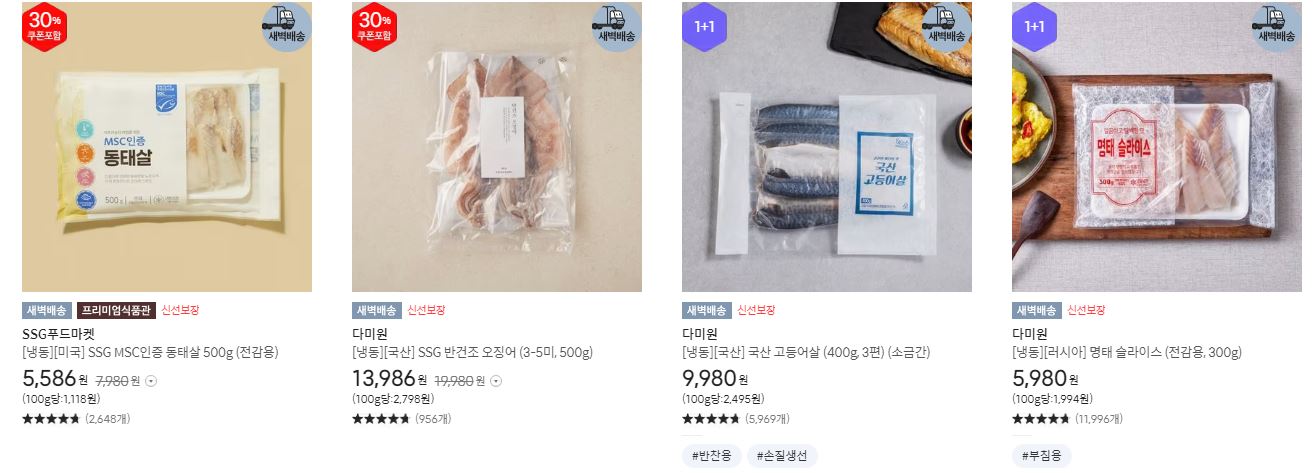The width and height of the screenshot is (1315, 473).
Task: Click dawn delivery truck icon on 고등어살 image
Action: click(x=946, y=26)
